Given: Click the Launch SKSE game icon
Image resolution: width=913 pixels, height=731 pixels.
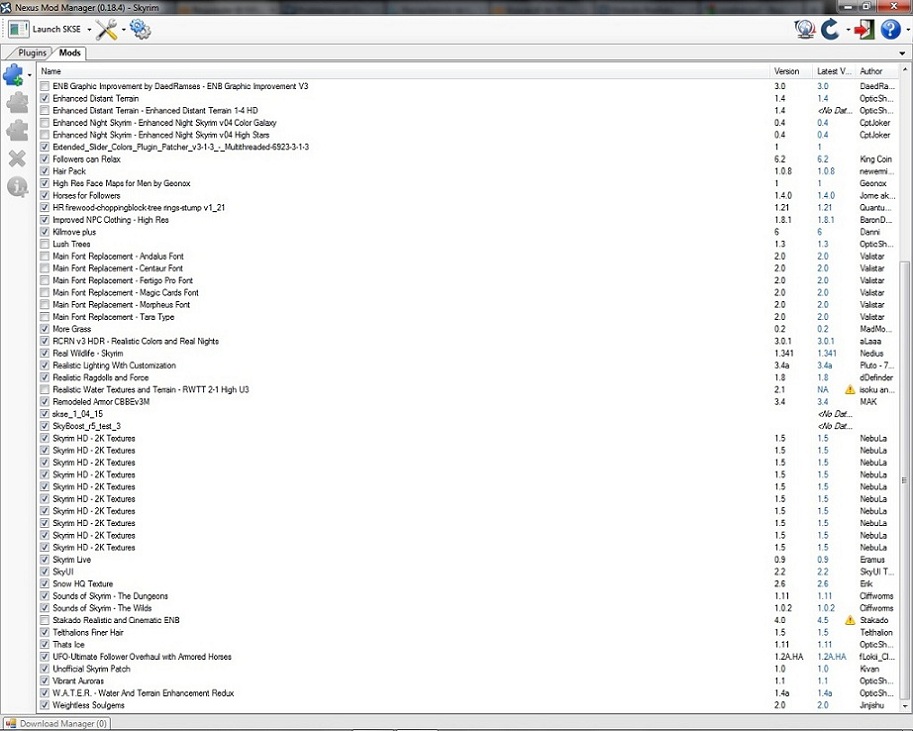Looking at the screenshot, I should click(18, 29).
